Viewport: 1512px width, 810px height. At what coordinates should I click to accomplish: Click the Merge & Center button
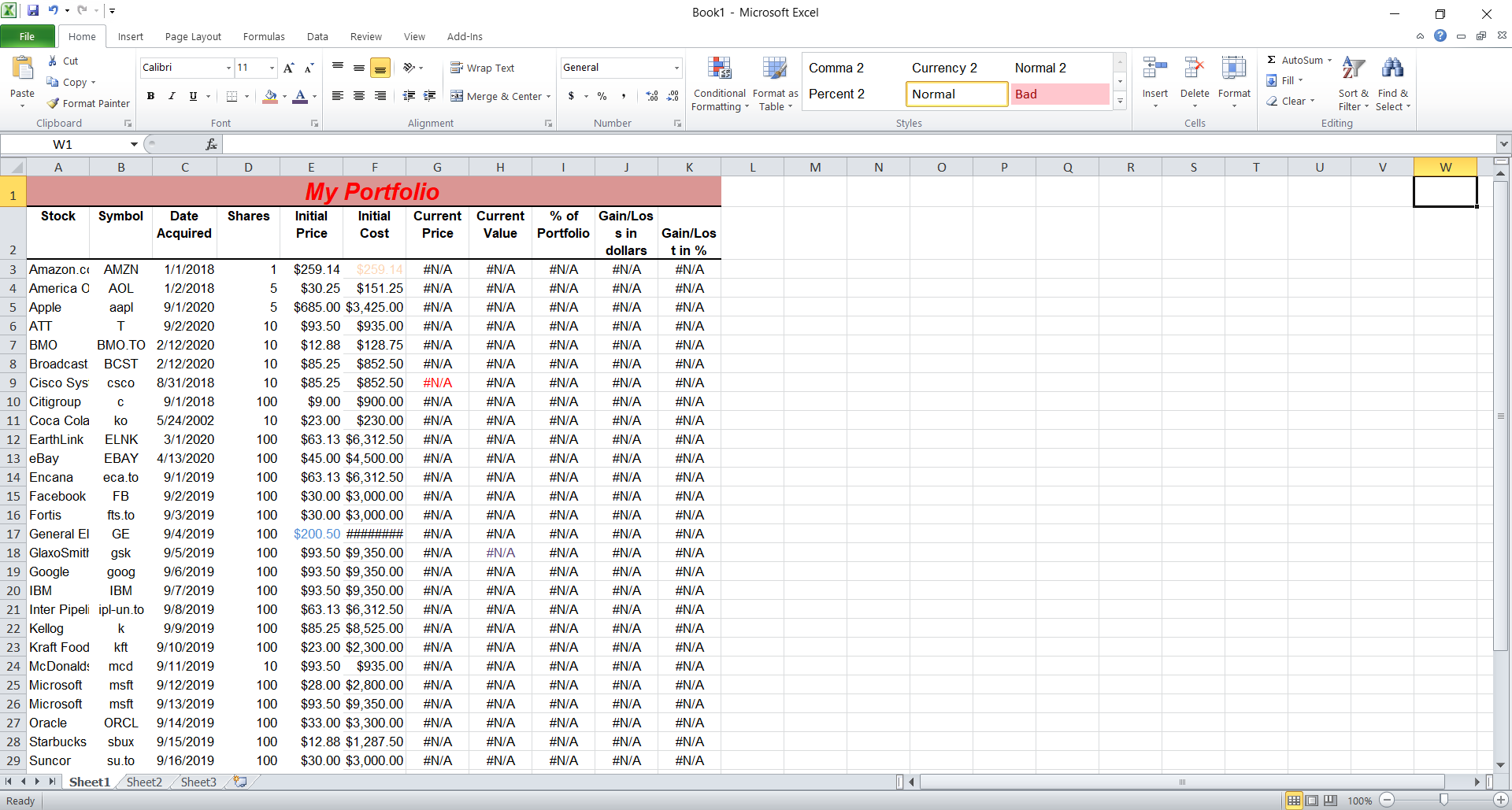coord(500,96)
